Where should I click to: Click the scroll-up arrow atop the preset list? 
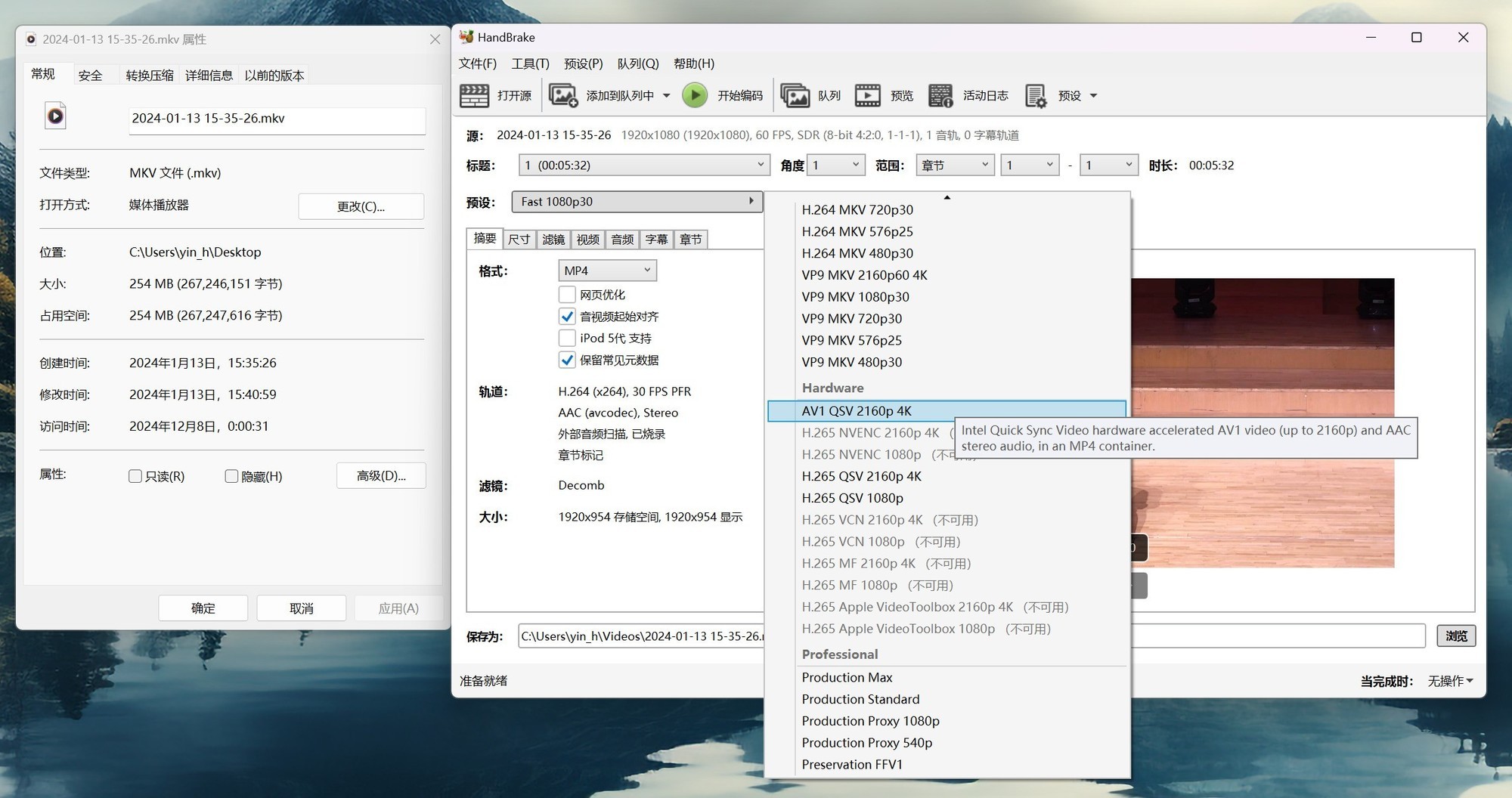point(947,197)
